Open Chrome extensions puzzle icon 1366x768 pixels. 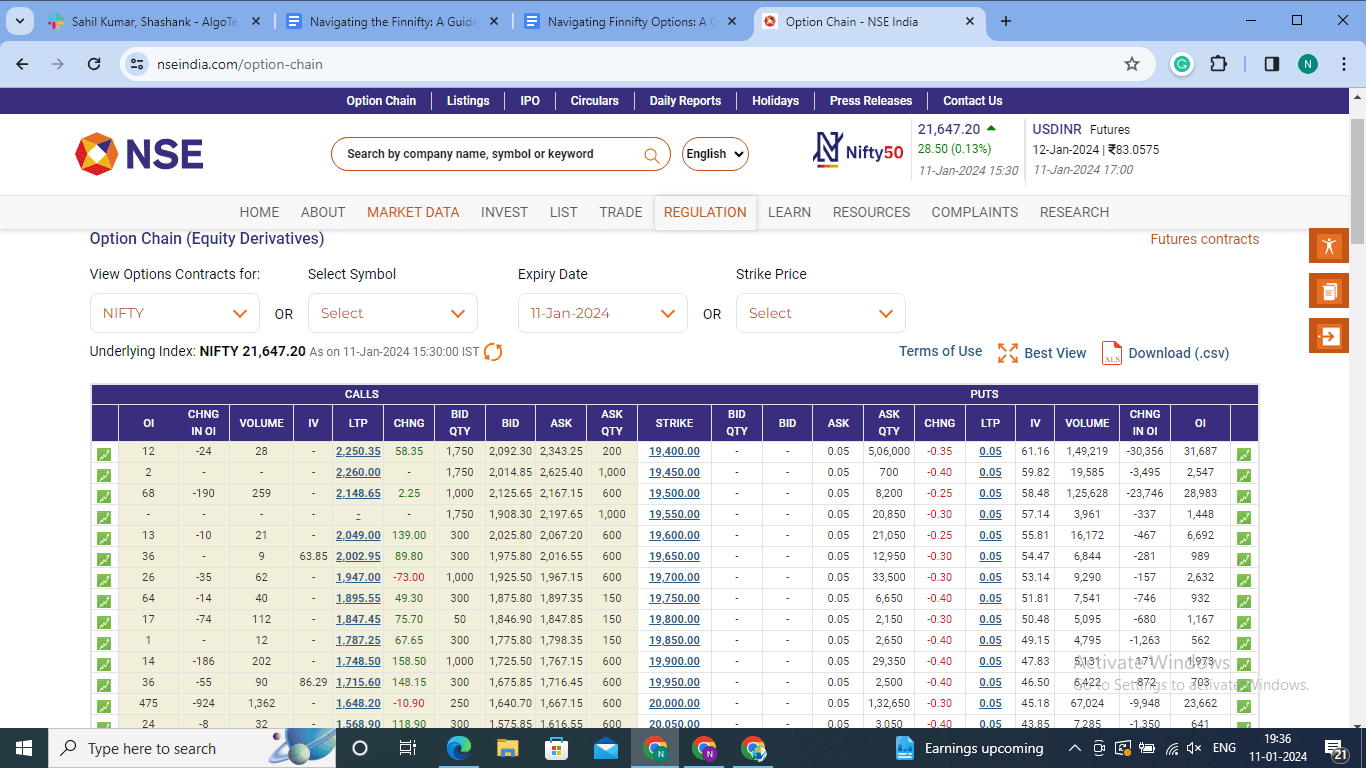pos(1218,64)
